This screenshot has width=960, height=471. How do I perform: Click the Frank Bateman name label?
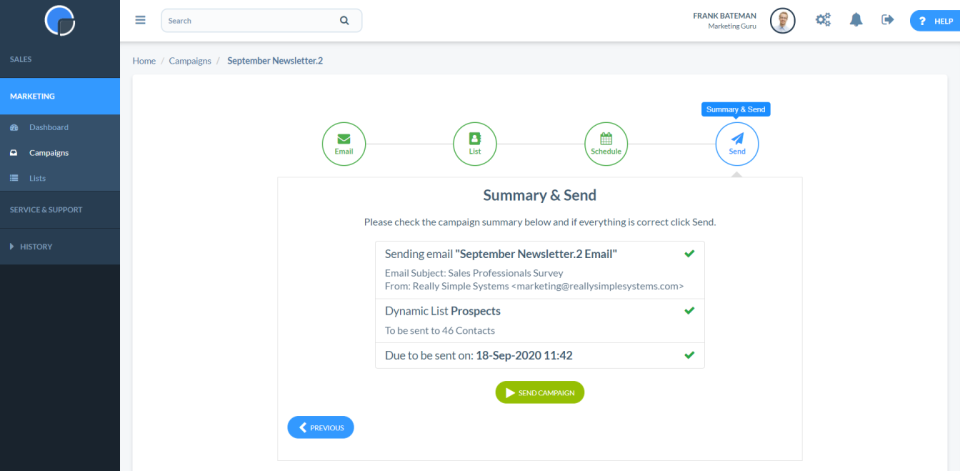727,15
